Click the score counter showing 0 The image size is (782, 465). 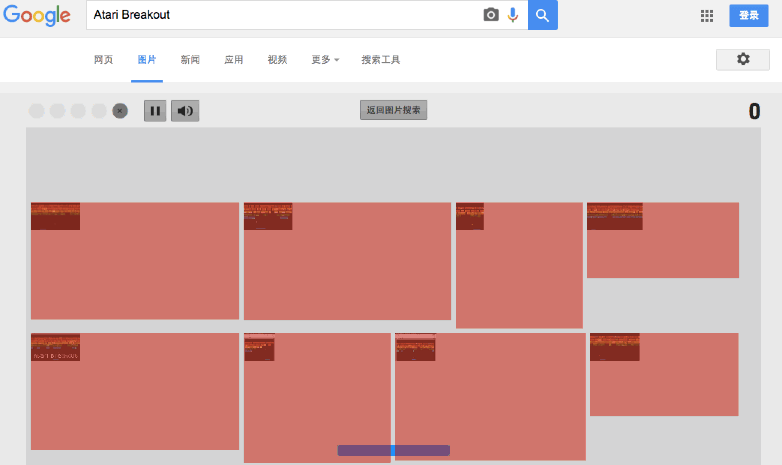tap(754, 111)
